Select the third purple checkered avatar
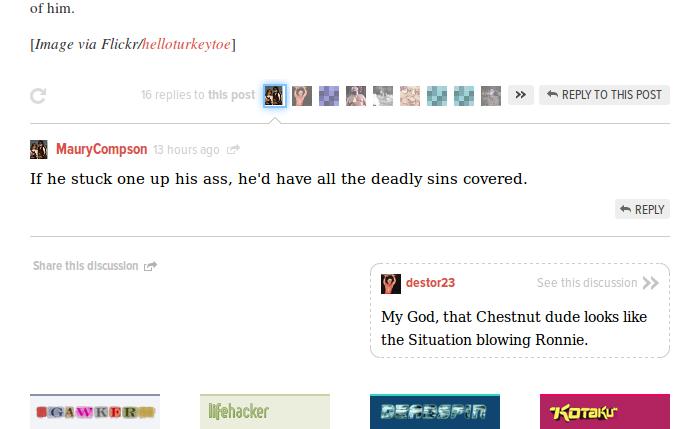This screenshot has width=690, height=429. coord(329,96)
